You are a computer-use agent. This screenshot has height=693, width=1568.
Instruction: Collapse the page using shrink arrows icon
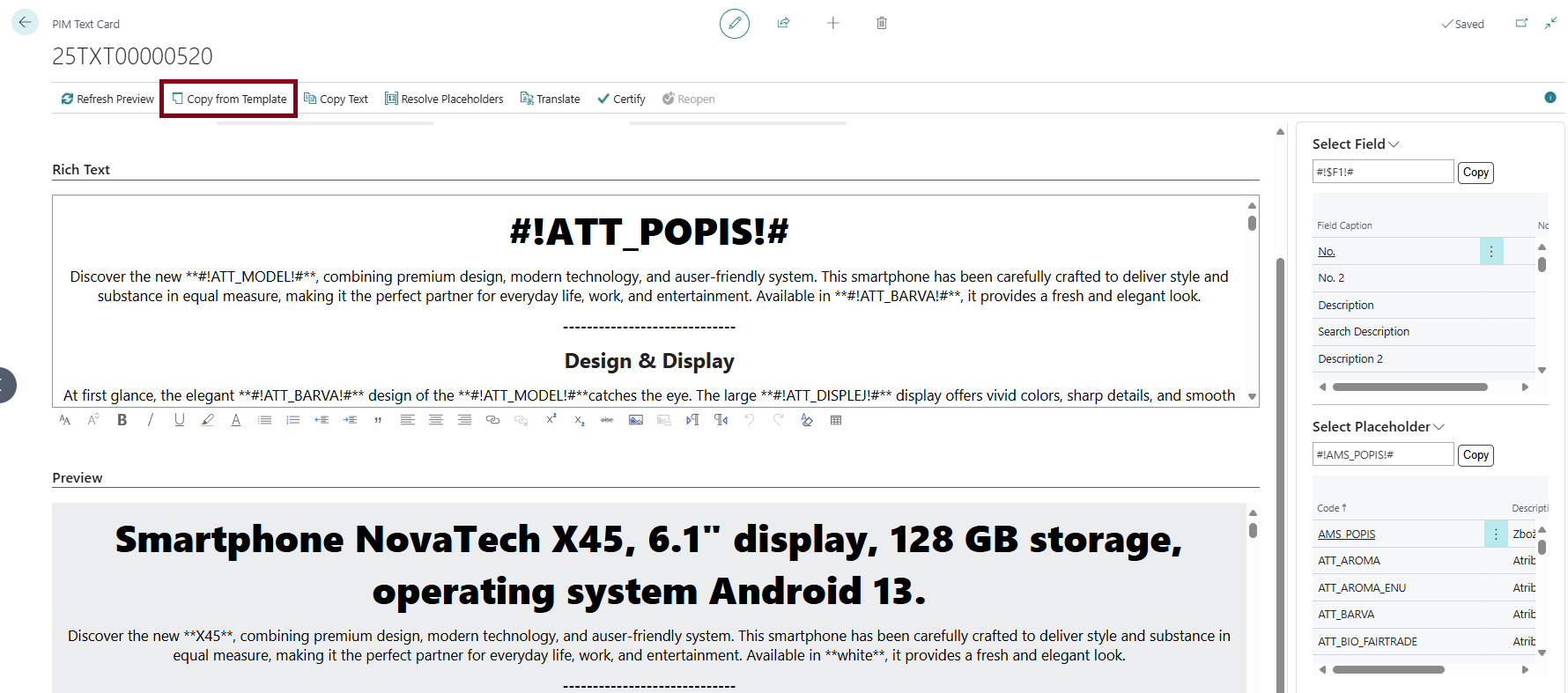tap(1550, 23)
